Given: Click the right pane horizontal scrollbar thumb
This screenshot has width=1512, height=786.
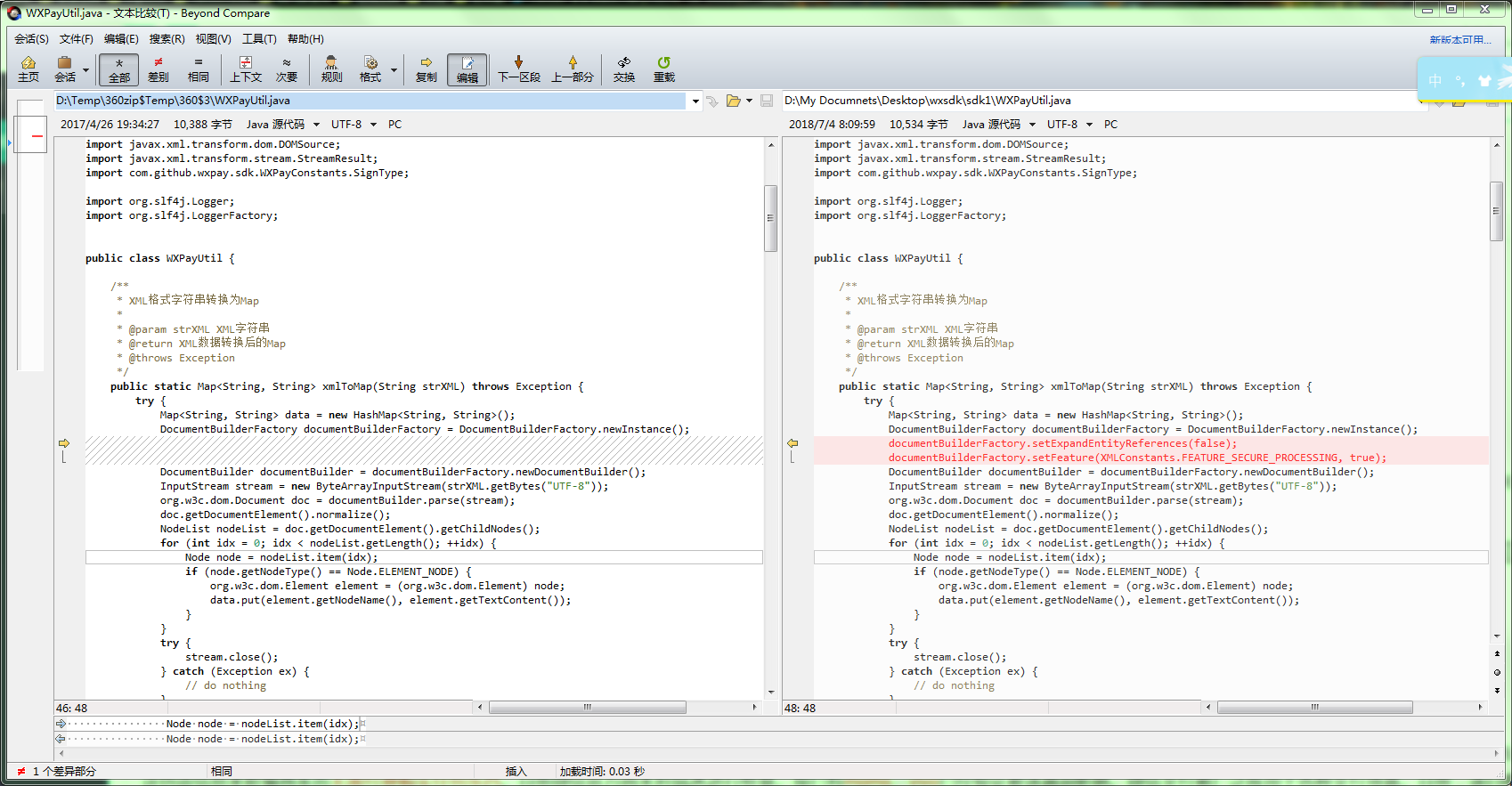Looking at the screenshot, I should [x=1315, y=708].
